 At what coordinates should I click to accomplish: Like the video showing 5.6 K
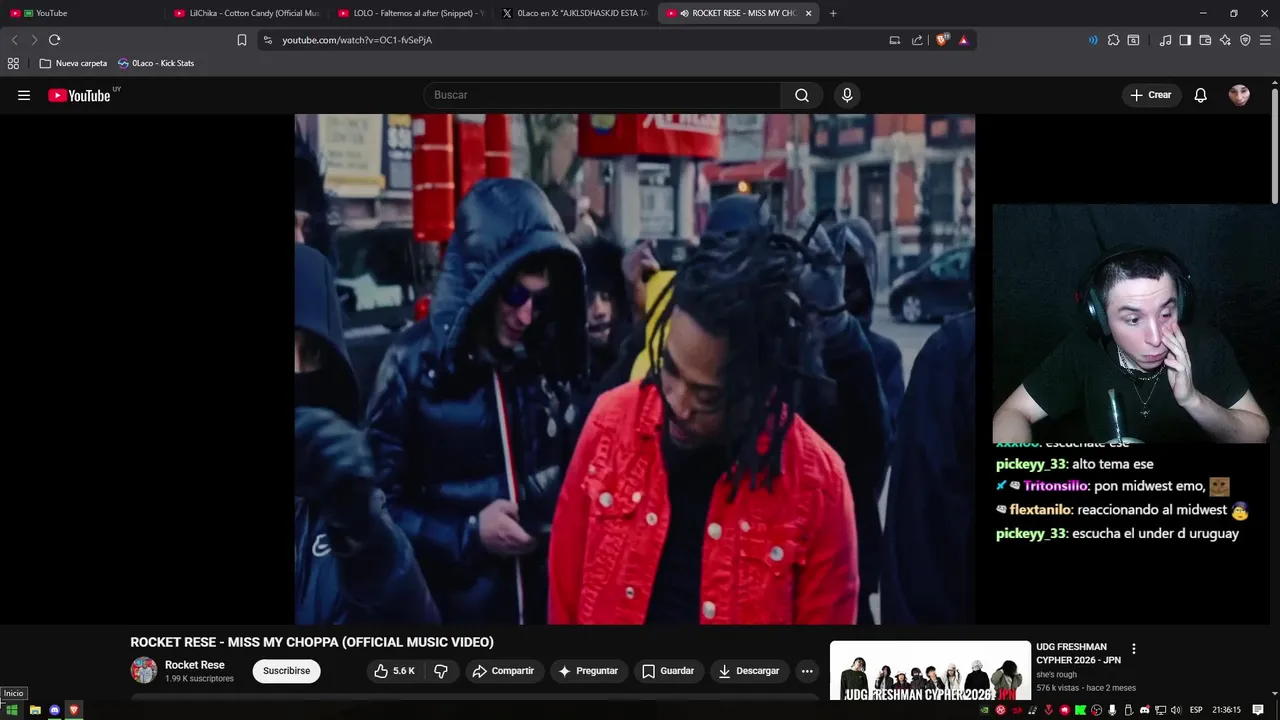click(394, 671)
